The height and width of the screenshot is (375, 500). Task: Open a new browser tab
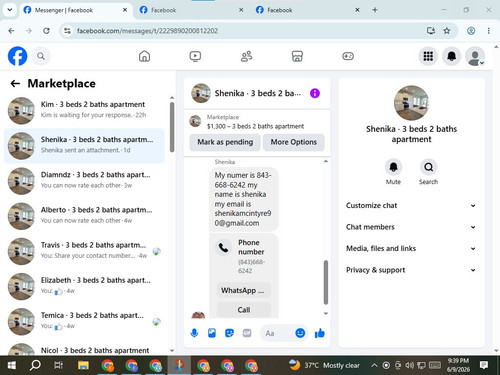point(375,10)
